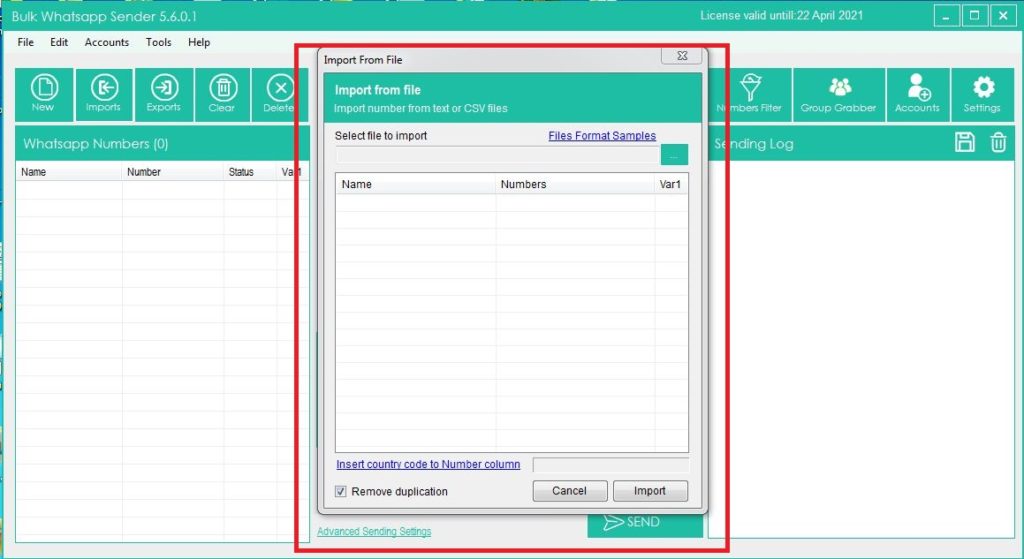The width and height of the screenshot is (1024, 559).
Task: Open the Edit menu
Action: [59, 42]
